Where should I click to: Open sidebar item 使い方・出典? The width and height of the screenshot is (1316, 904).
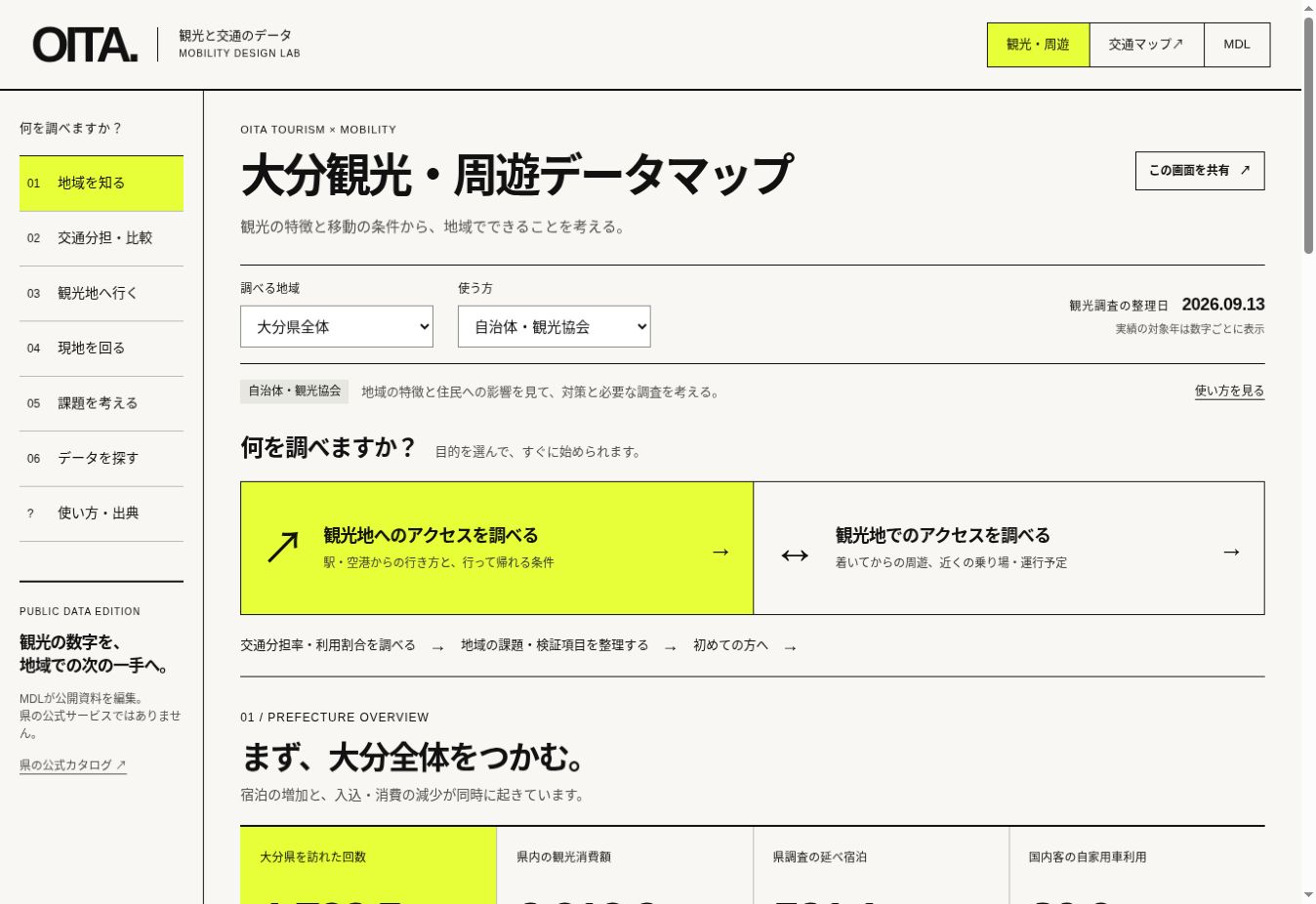102,514
